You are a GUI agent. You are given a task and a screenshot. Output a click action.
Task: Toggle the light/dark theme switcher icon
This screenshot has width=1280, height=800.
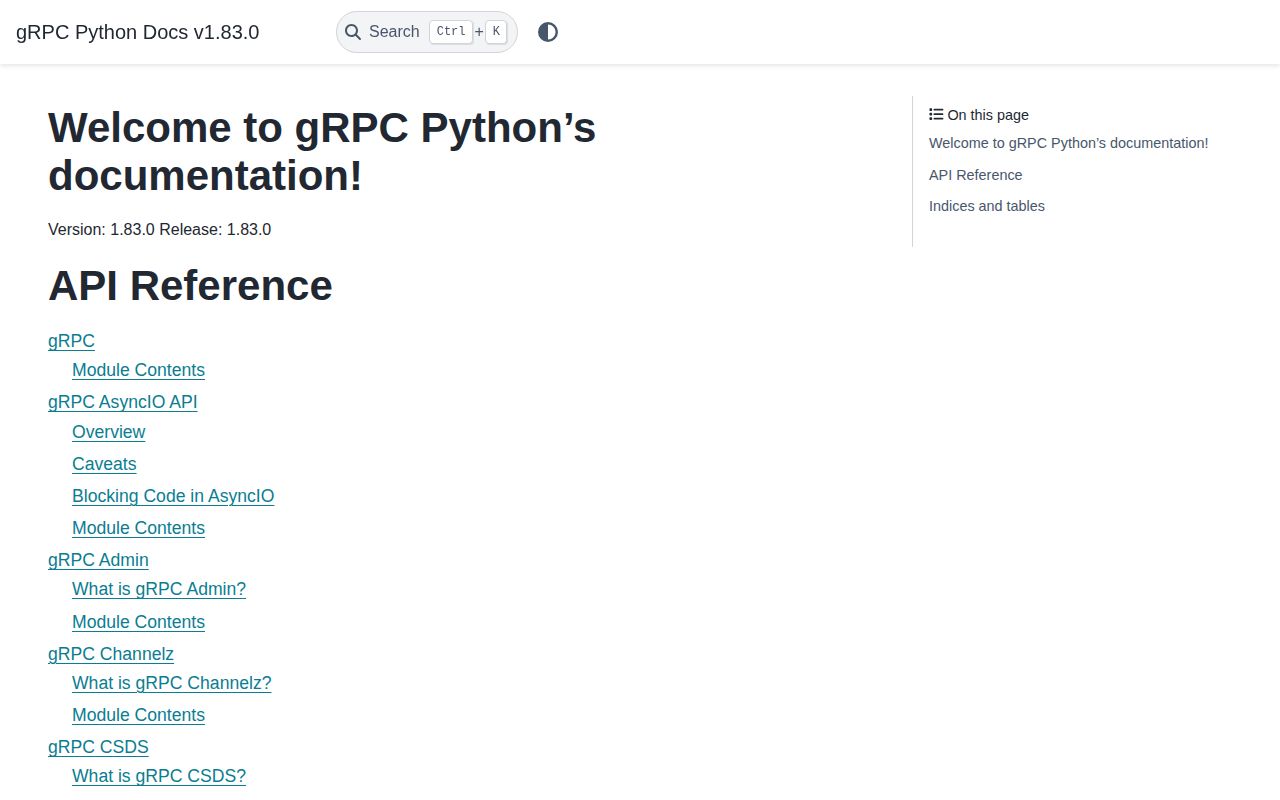(x=548, y=32)
